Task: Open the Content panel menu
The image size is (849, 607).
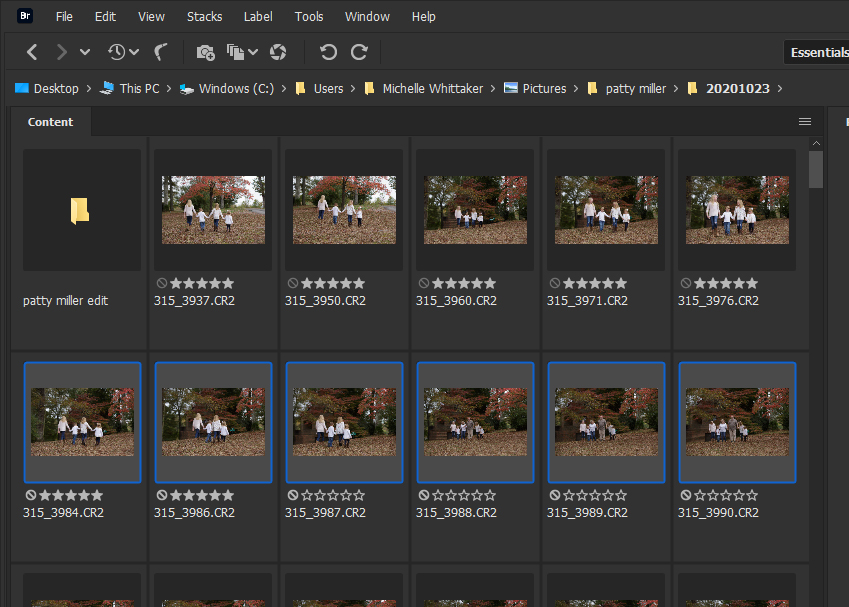Action: (x=805, y=120)
